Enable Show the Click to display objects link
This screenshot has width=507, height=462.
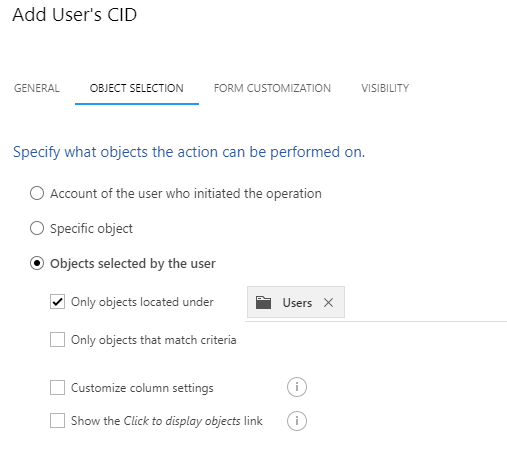click(x=57, y=420)
